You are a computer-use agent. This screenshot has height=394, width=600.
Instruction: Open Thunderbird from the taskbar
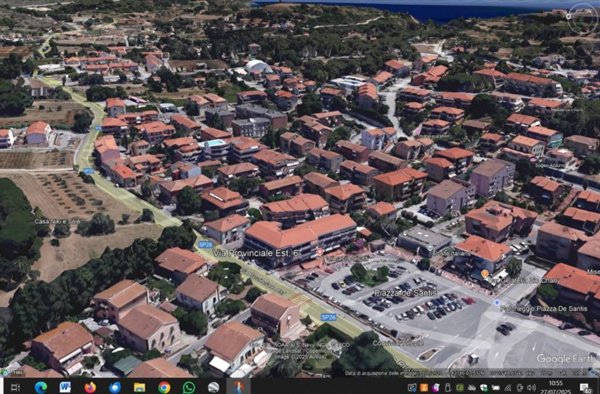[x=114, y=387]
